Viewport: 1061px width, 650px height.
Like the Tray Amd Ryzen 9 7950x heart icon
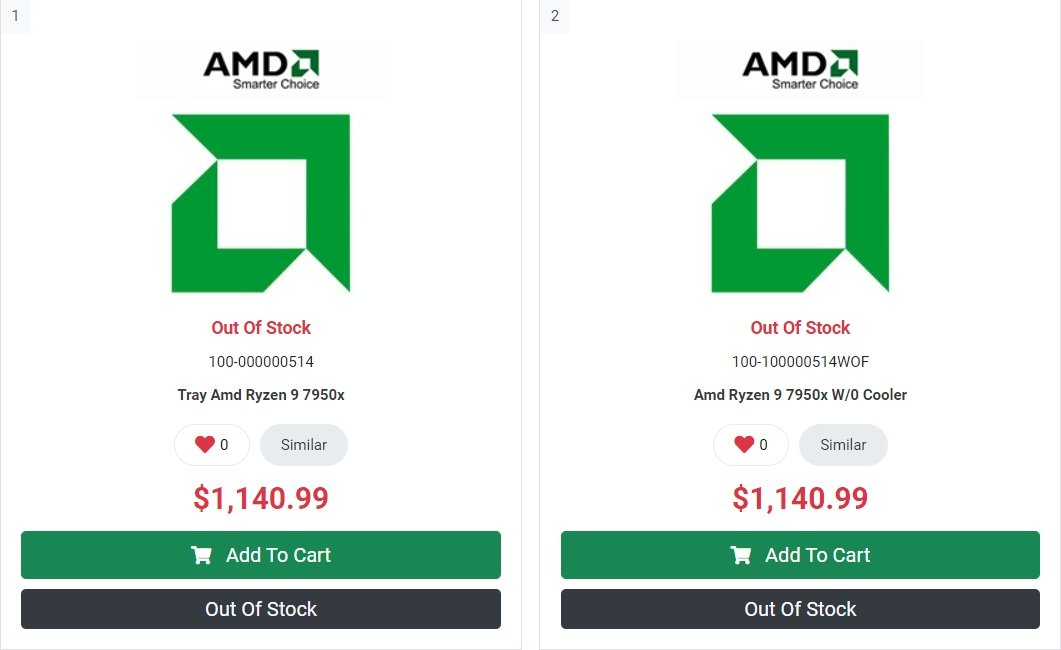(205, 445)
